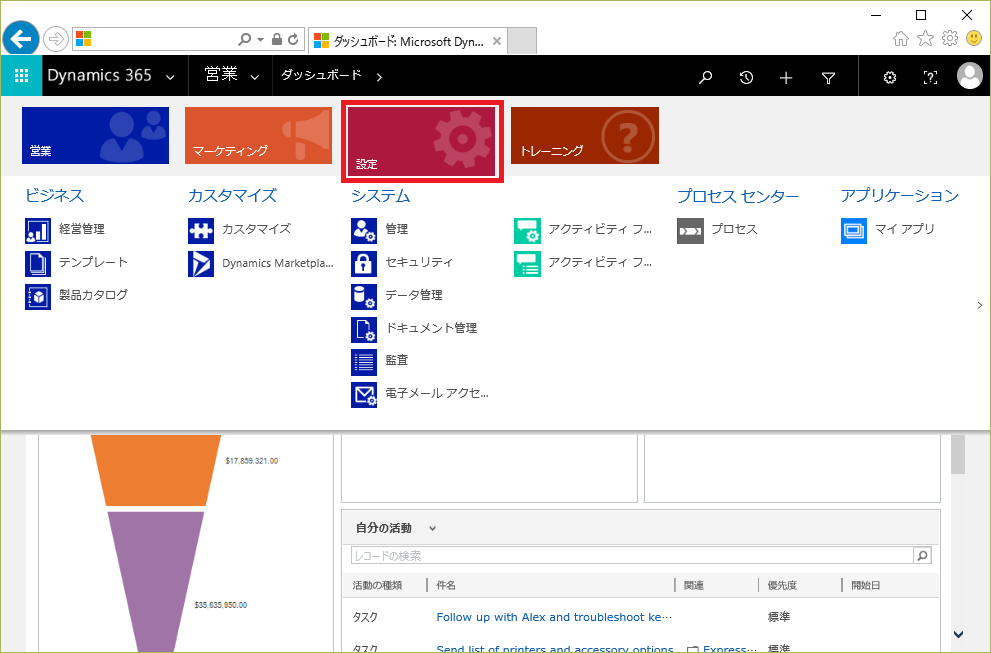This screenshot has width=991, height=653.
Task: Open the settings gear in the black navigation bar
Action: [x=890, y=77]
